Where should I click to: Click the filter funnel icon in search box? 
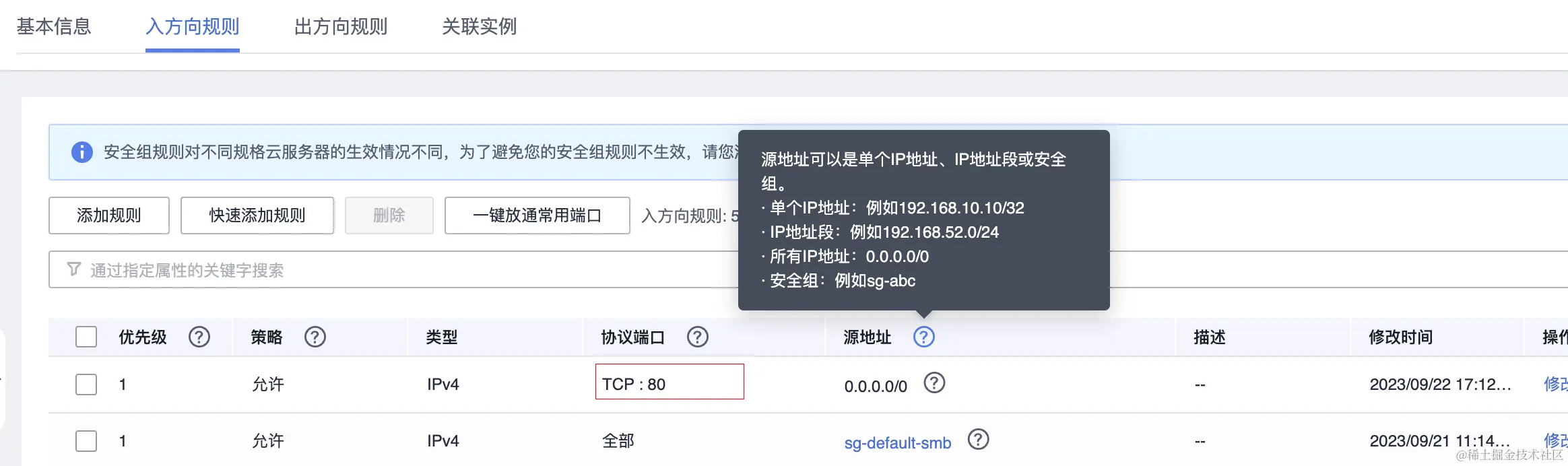pos(74,269)
